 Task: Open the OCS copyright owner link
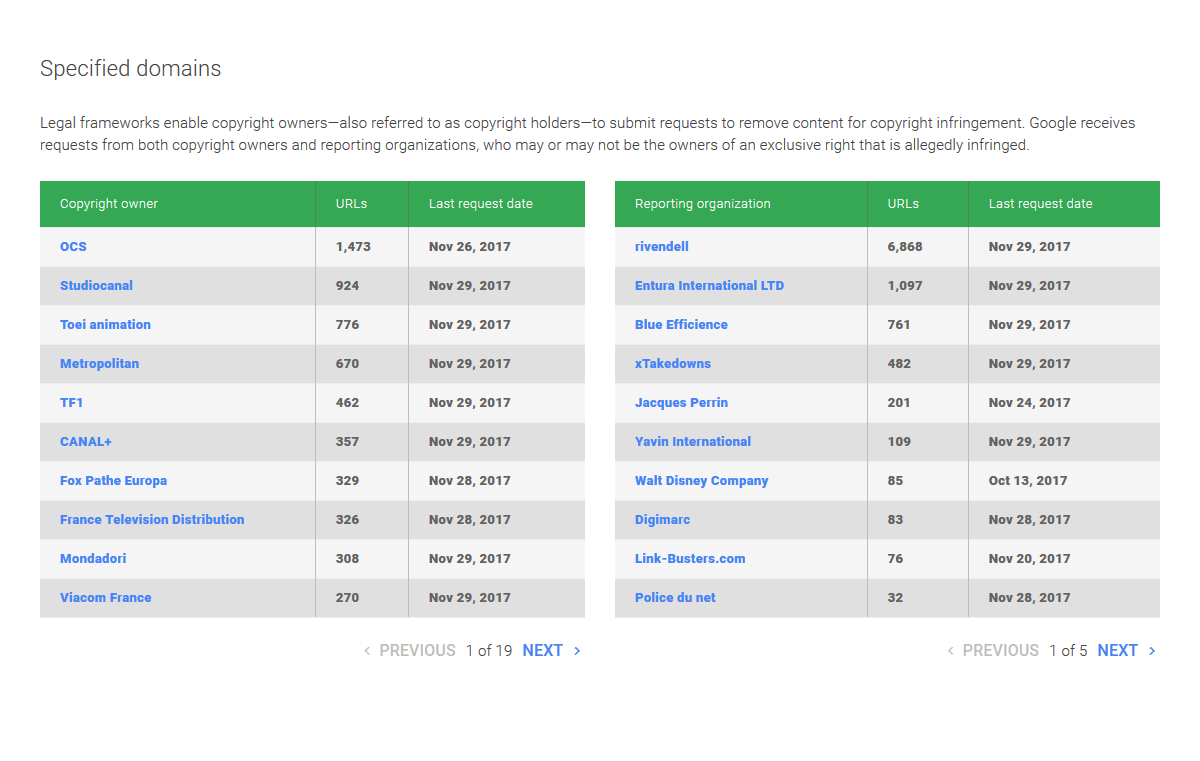[73, 246]
